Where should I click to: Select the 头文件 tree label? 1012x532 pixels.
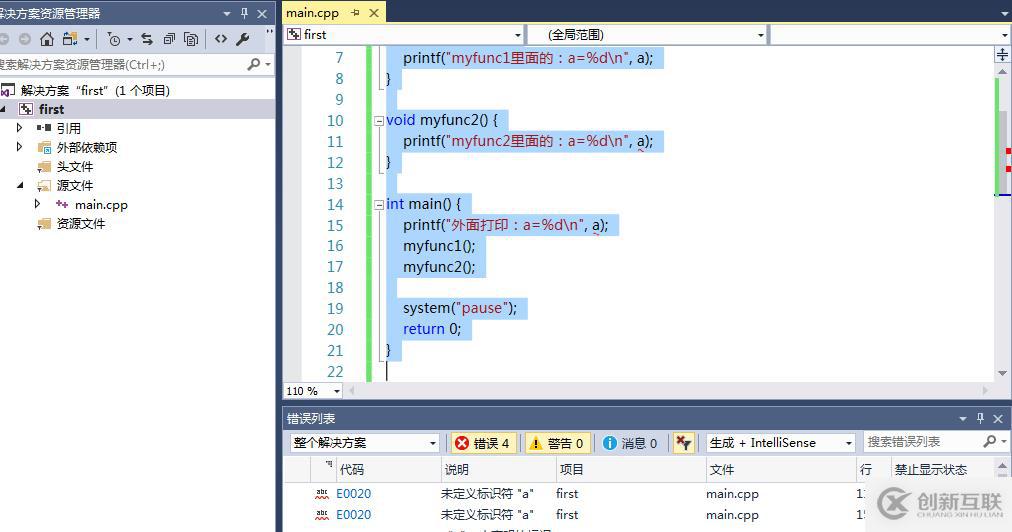coord(75,167)
